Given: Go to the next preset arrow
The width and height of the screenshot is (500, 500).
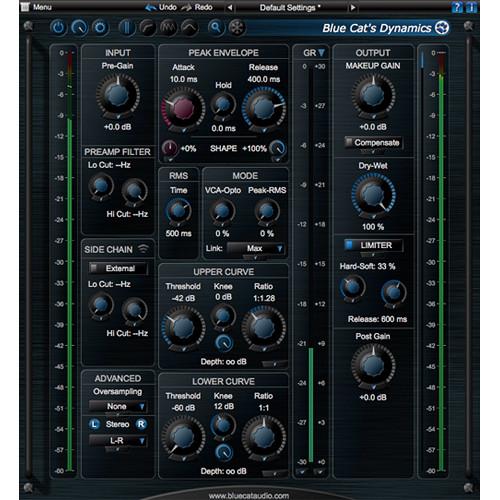Looking at the screenshot, I should [x=353, y=7].
